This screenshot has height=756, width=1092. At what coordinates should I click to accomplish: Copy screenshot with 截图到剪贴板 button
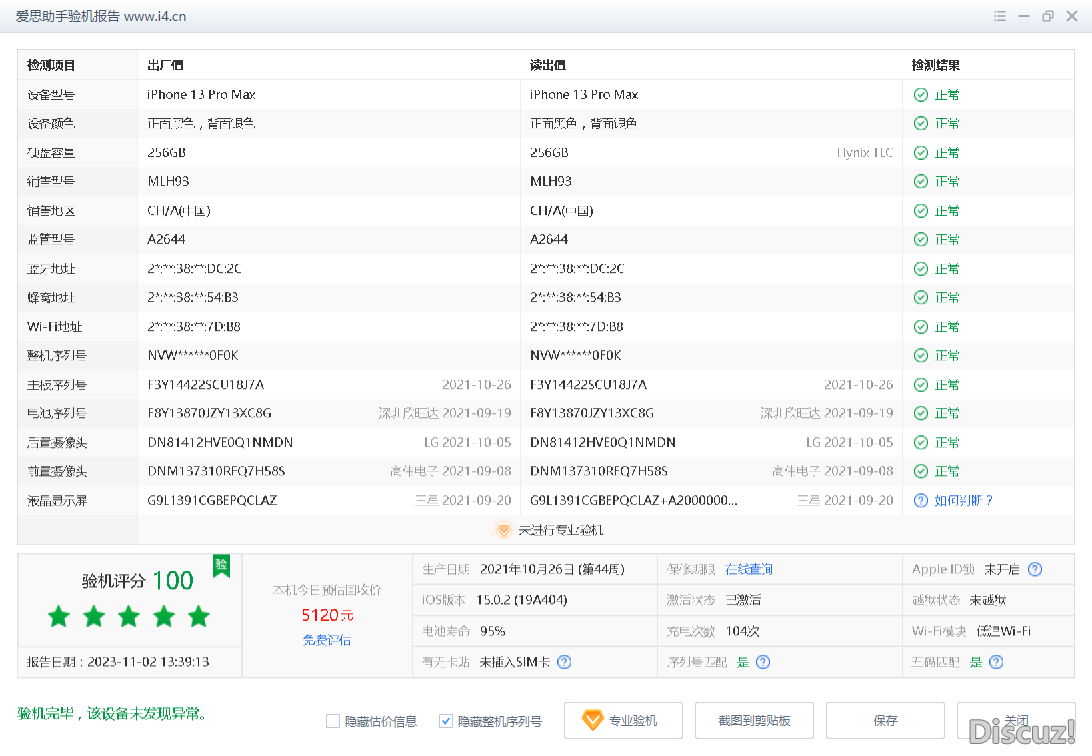(x=754, y=720)
